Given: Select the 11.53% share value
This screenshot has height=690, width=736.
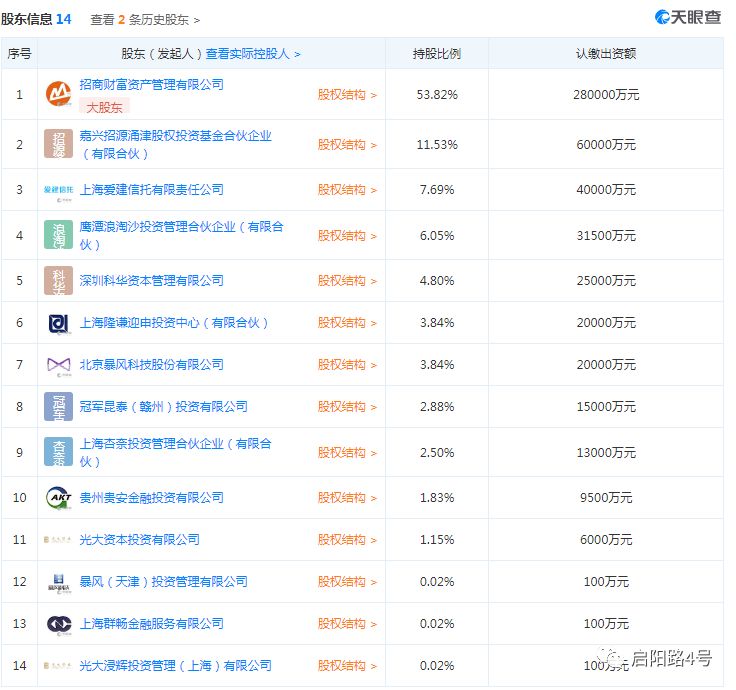Looking at the screenshot, I should click(x=437, y=145).
